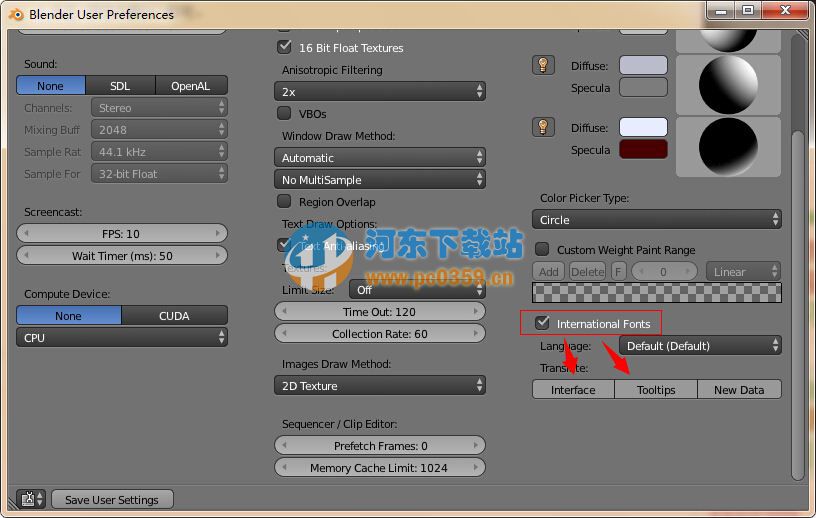
Task: Open the Language Default dropdown
Action: tap(700, 345)
